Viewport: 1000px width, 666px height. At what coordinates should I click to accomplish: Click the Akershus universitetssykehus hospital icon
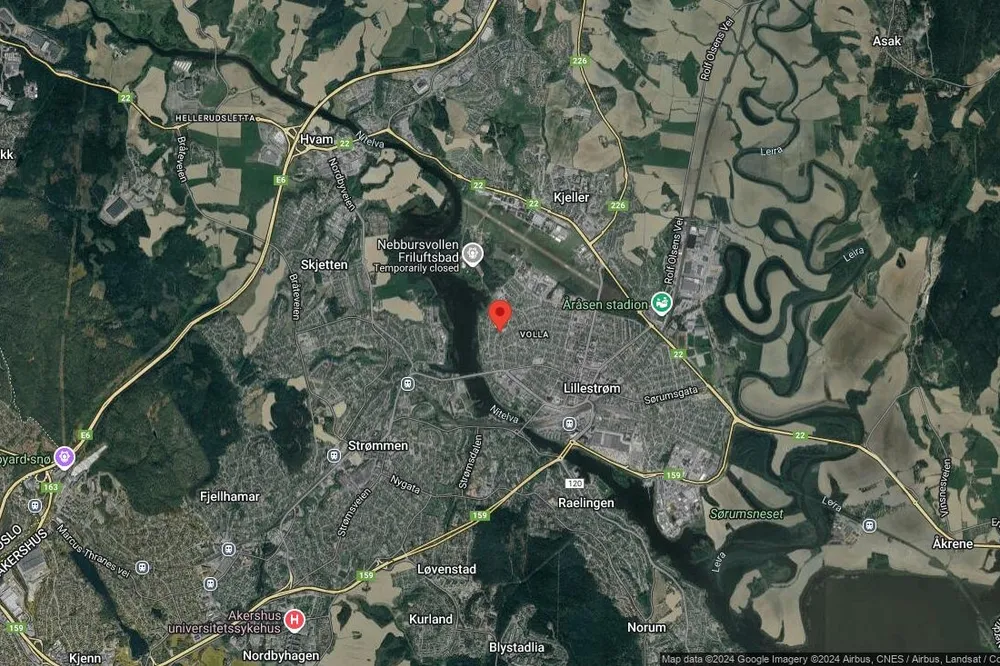click(294, 619)
